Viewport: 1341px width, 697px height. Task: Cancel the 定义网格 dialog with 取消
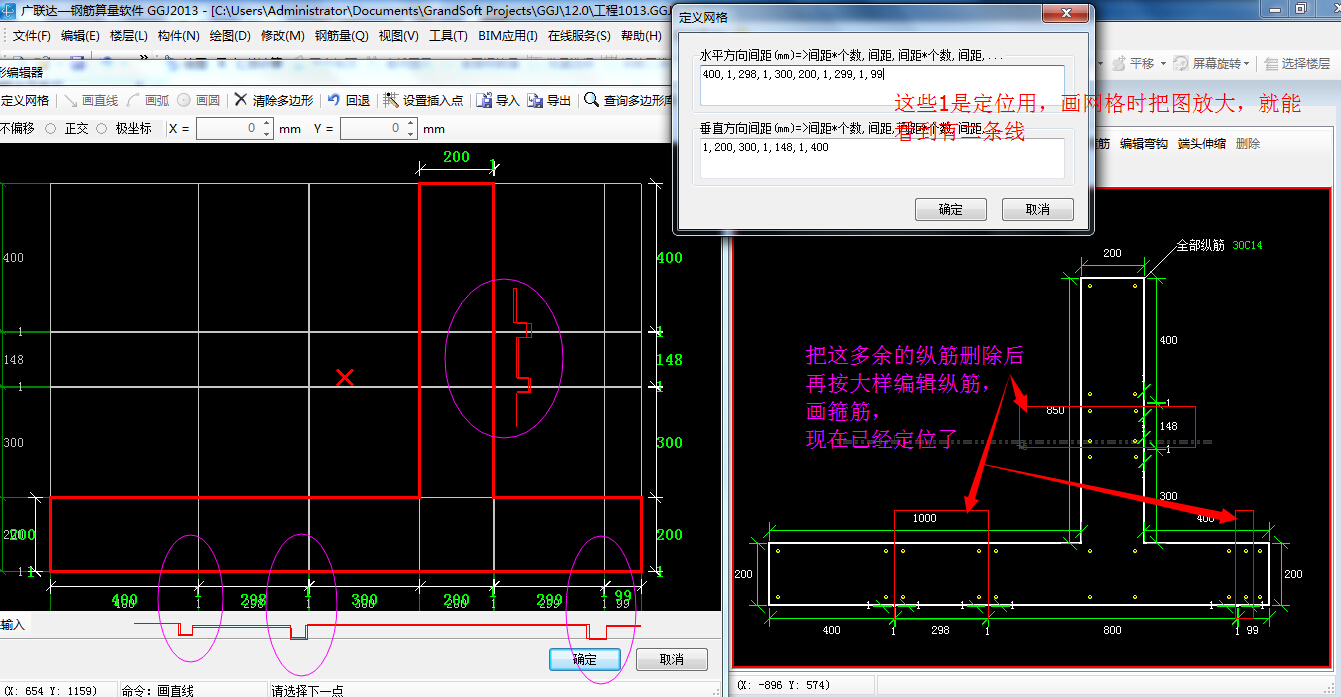1038,209
